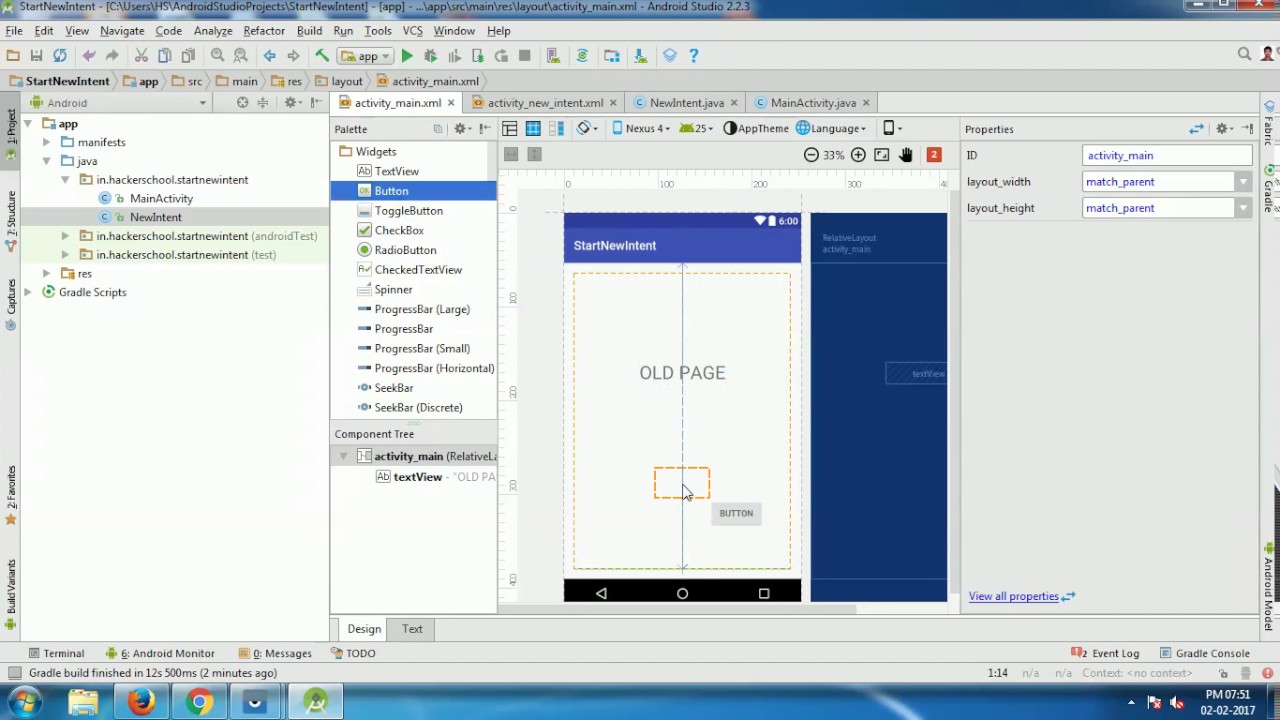The width and height of the screenshot is (1280, 720).
Task: Zoom in on the design preview
Action: point(858,155)
